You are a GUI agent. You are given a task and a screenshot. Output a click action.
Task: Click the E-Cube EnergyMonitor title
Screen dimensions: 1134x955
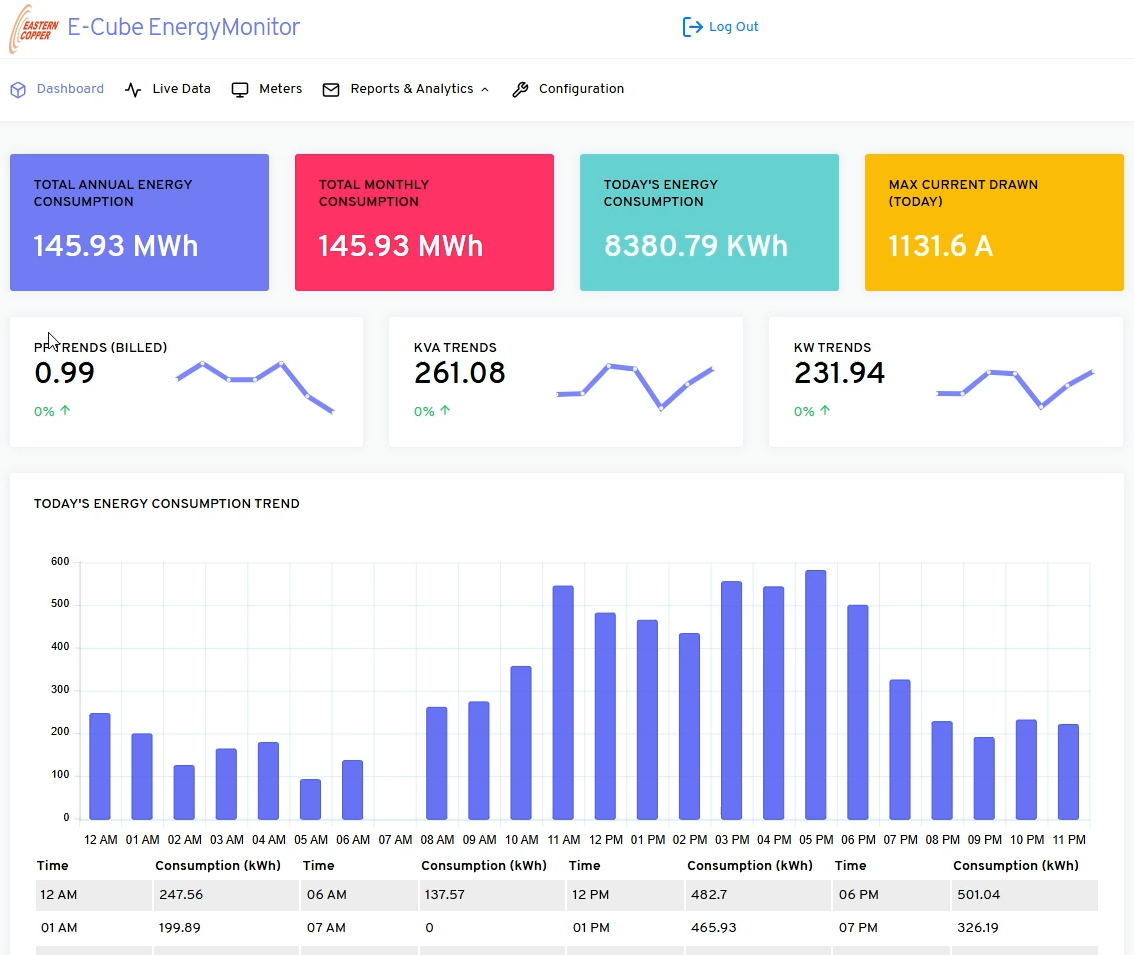(183, 27)
